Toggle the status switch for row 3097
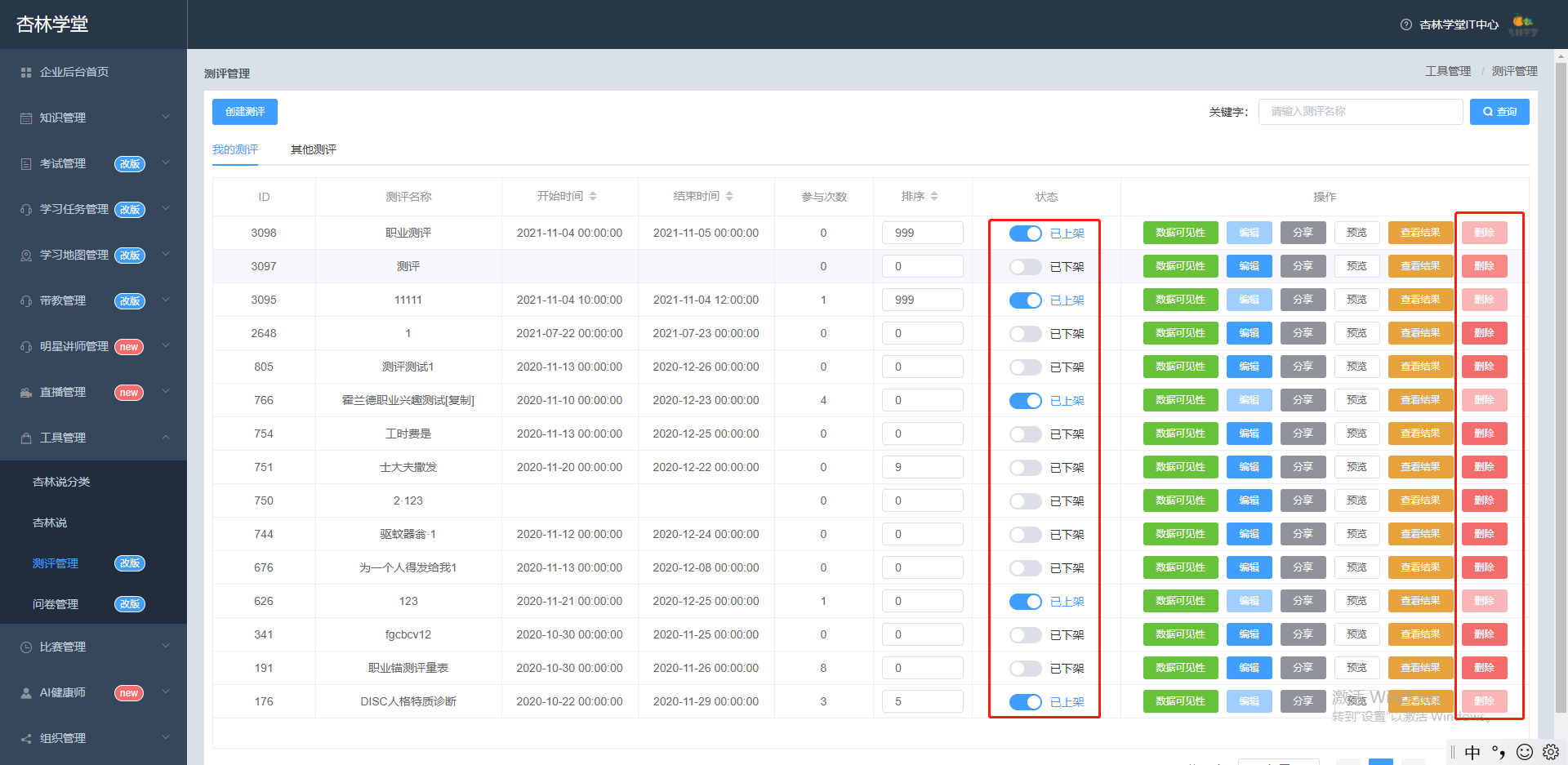The image size is (1568, 765). (1026, 267)
